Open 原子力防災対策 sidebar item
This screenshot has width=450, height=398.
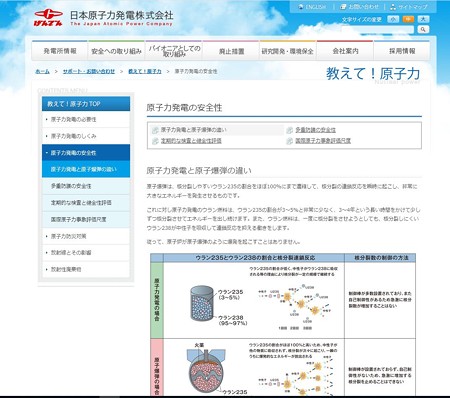[86, 236]
